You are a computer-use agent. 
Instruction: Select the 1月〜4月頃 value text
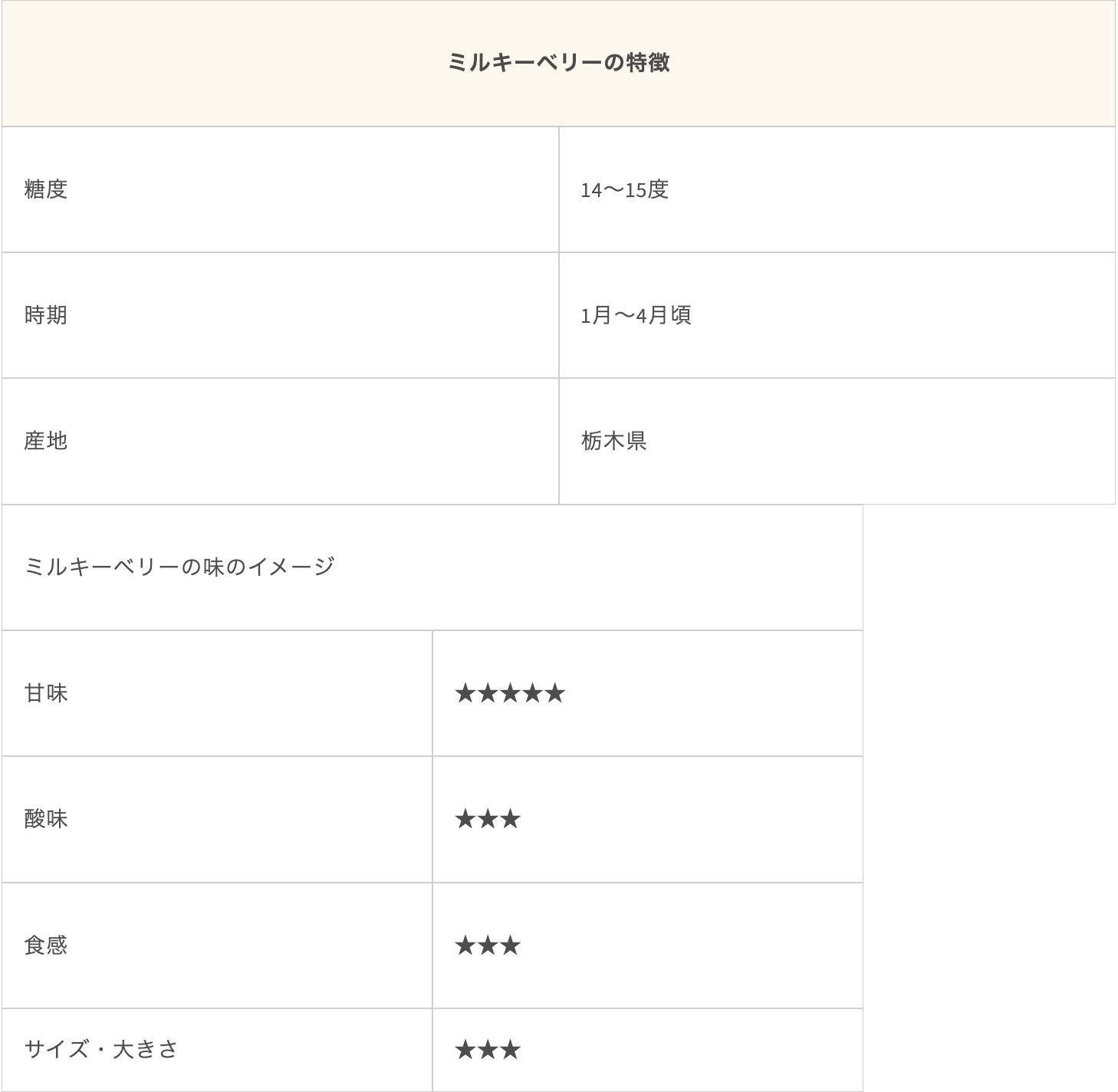636,314
